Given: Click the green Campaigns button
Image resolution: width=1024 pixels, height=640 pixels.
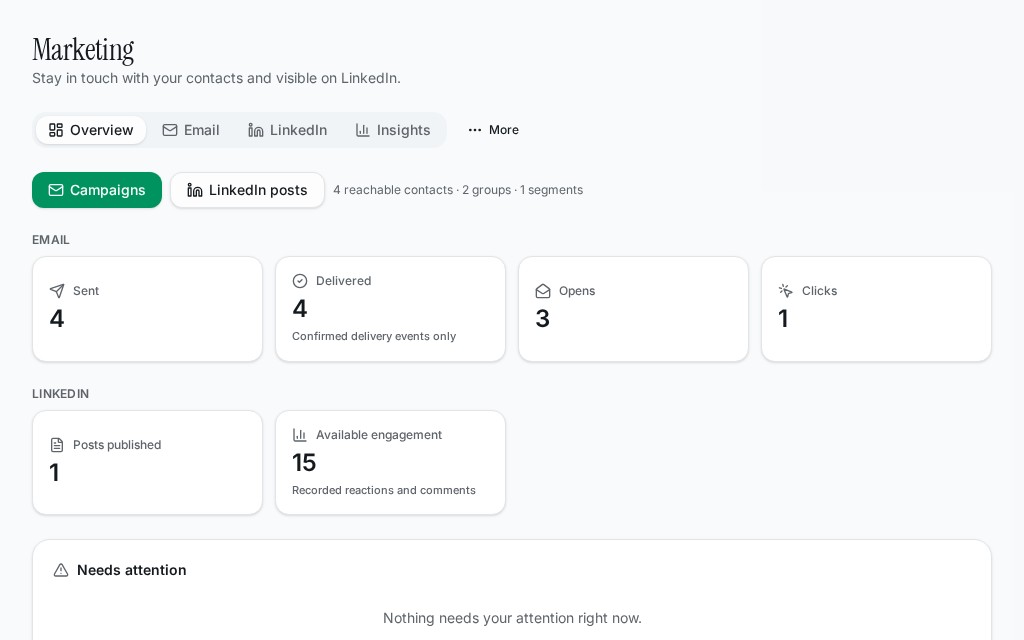Looking at the screenshot, I should click(x=97, y=190).
